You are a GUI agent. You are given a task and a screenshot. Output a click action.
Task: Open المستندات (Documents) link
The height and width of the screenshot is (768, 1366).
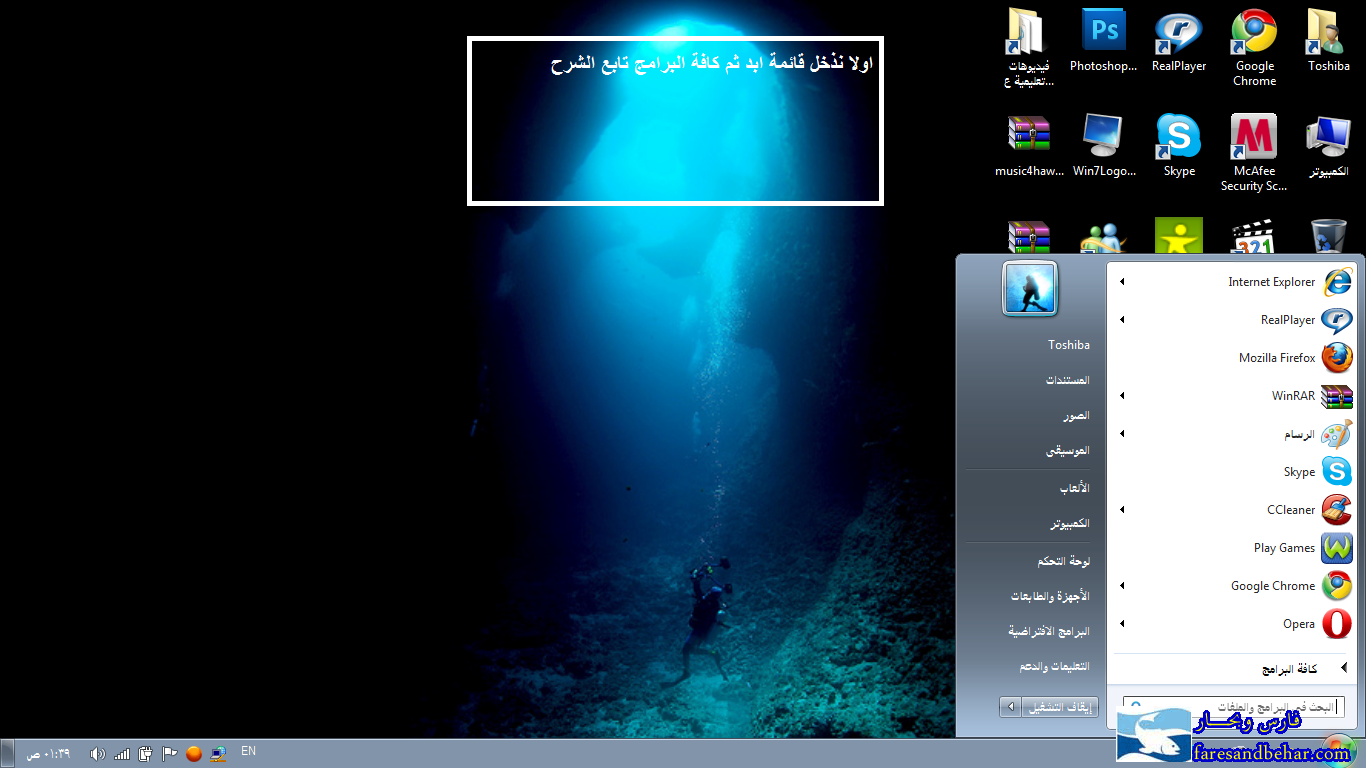tap(1067, 380)
